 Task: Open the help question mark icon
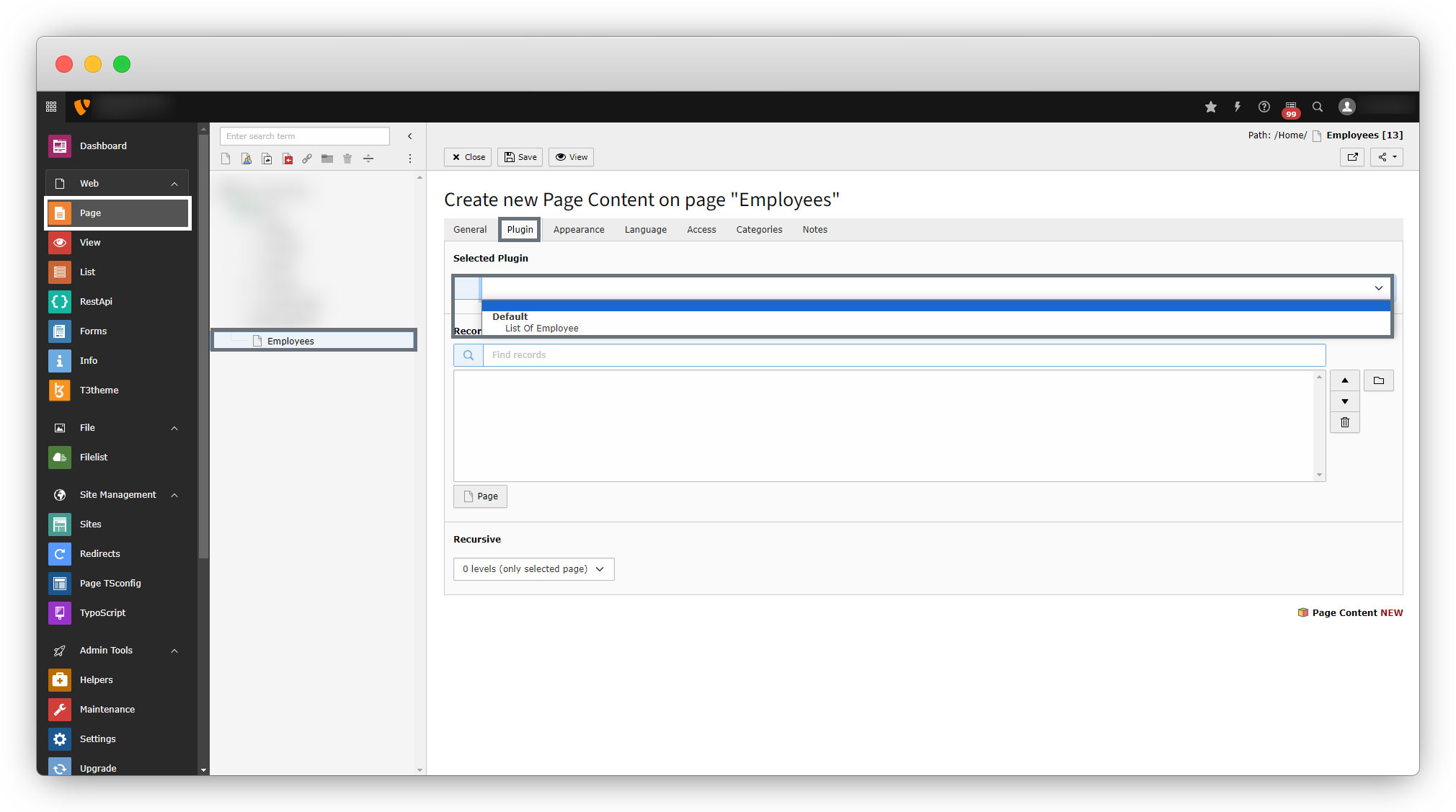pyautogui.click(x=1264, y=107)
